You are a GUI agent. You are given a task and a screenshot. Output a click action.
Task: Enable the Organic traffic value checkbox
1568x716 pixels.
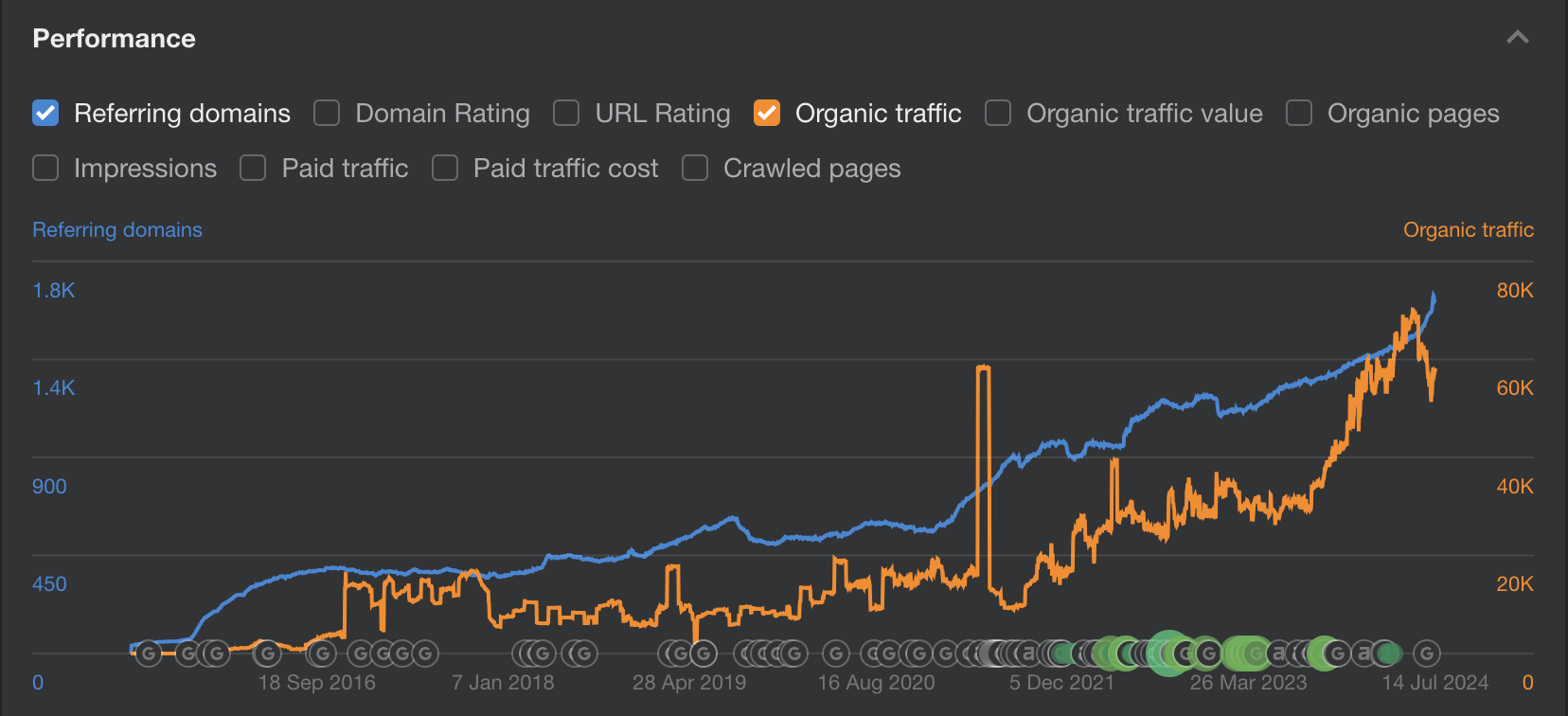pyautogui.click(x=998, y=114)
